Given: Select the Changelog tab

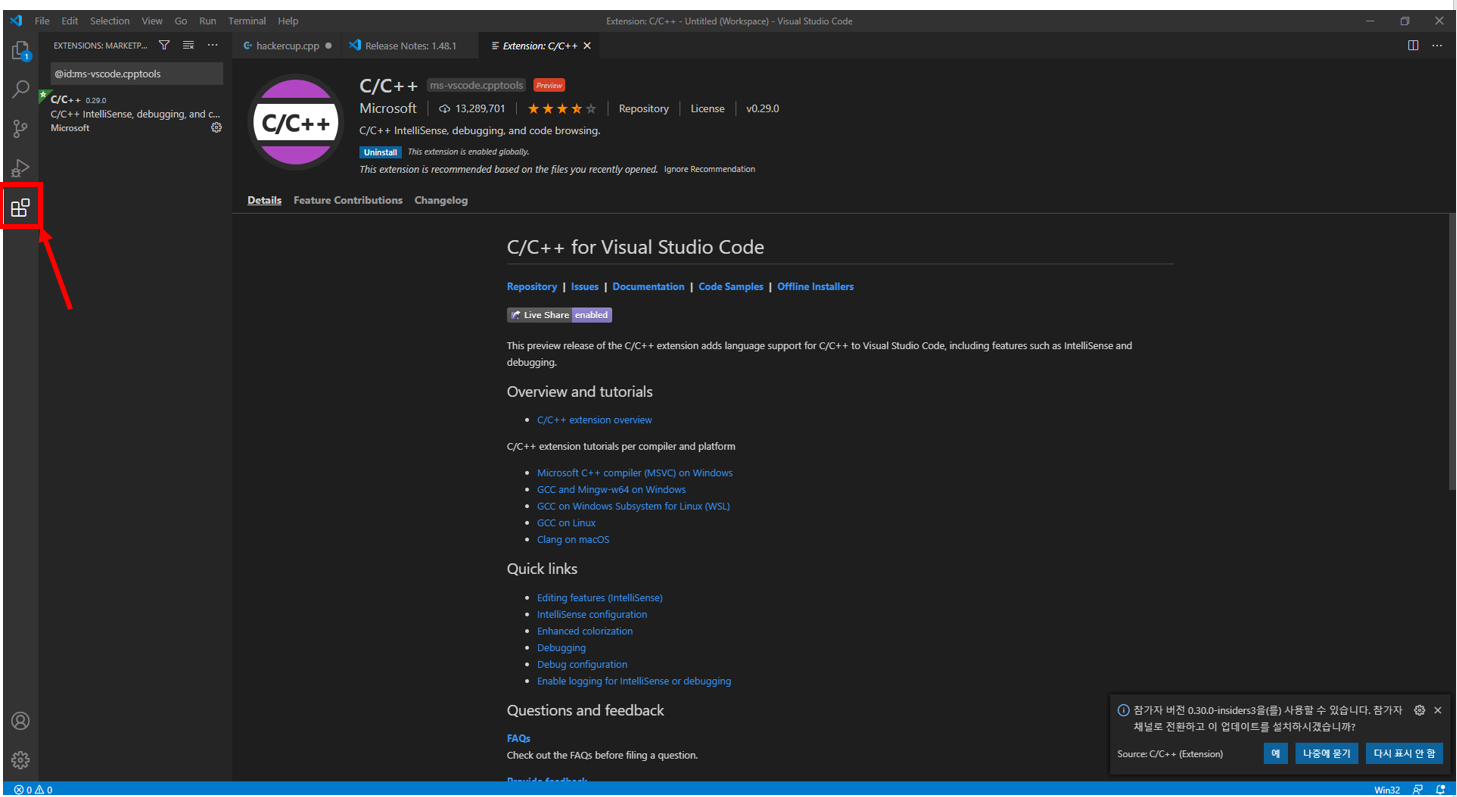Looking at the screenshot, I should point(441,200).
